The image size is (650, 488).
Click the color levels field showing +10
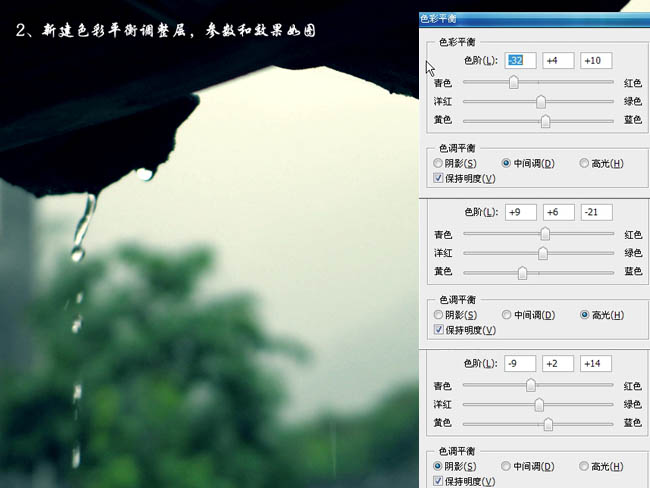point(595,61)
